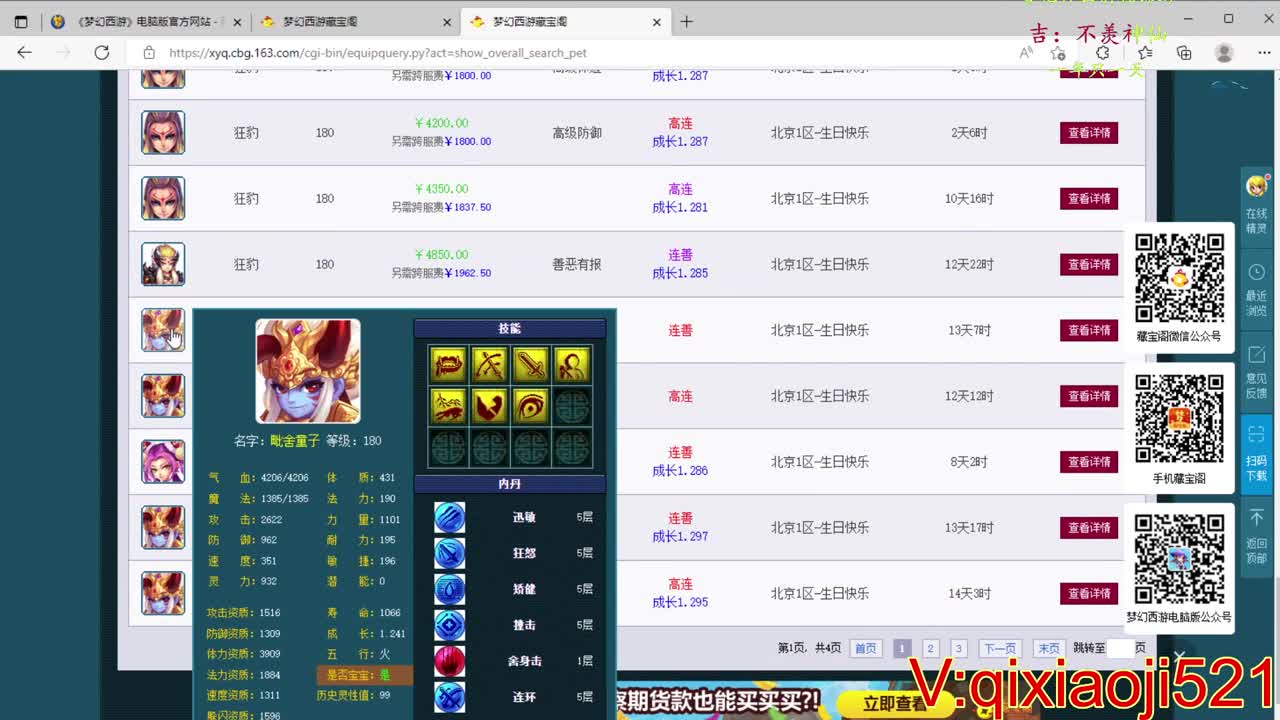
Task: Click 查看详情 for the 13天17时 row
Action: click(1089, 528)
